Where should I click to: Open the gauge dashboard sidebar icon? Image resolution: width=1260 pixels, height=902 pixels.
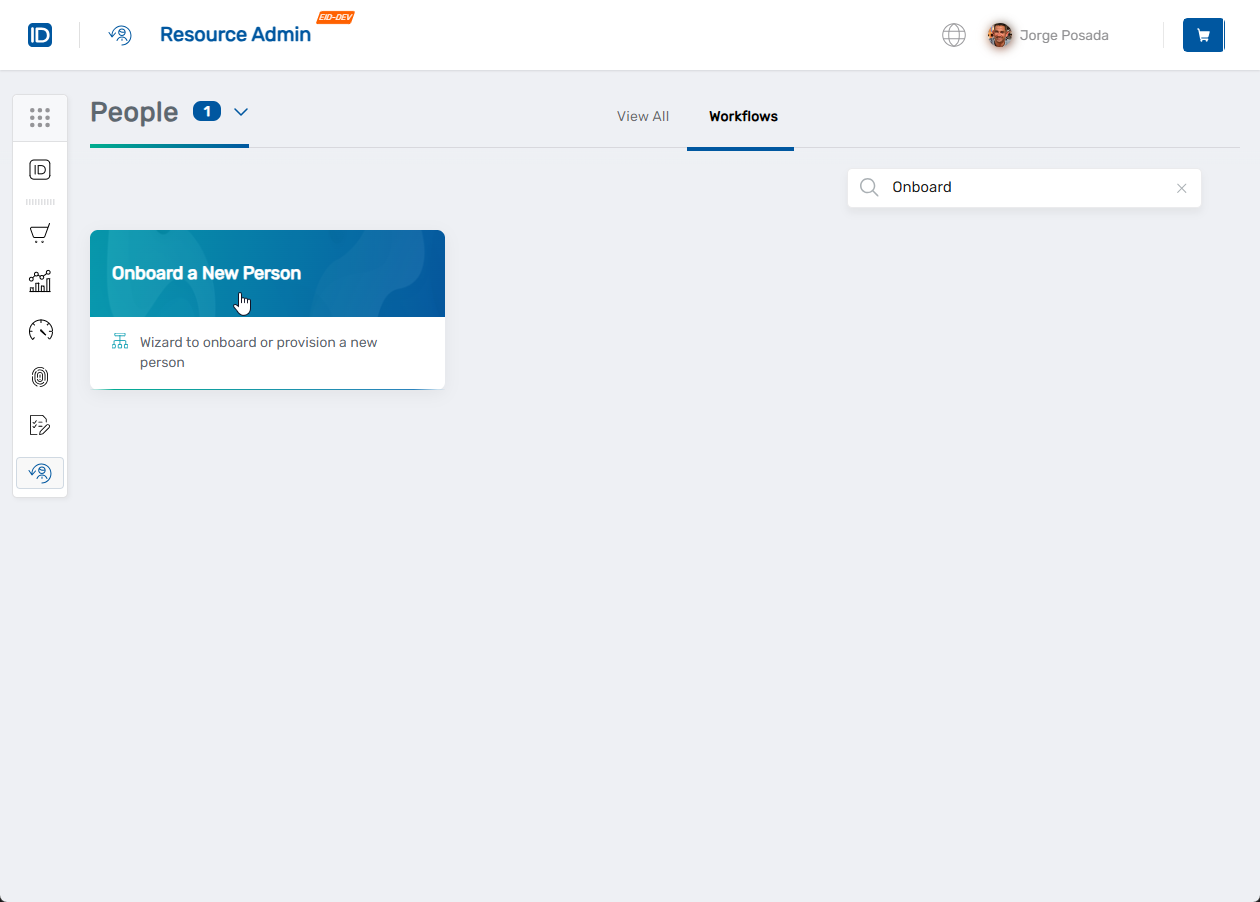click(40, 330)
